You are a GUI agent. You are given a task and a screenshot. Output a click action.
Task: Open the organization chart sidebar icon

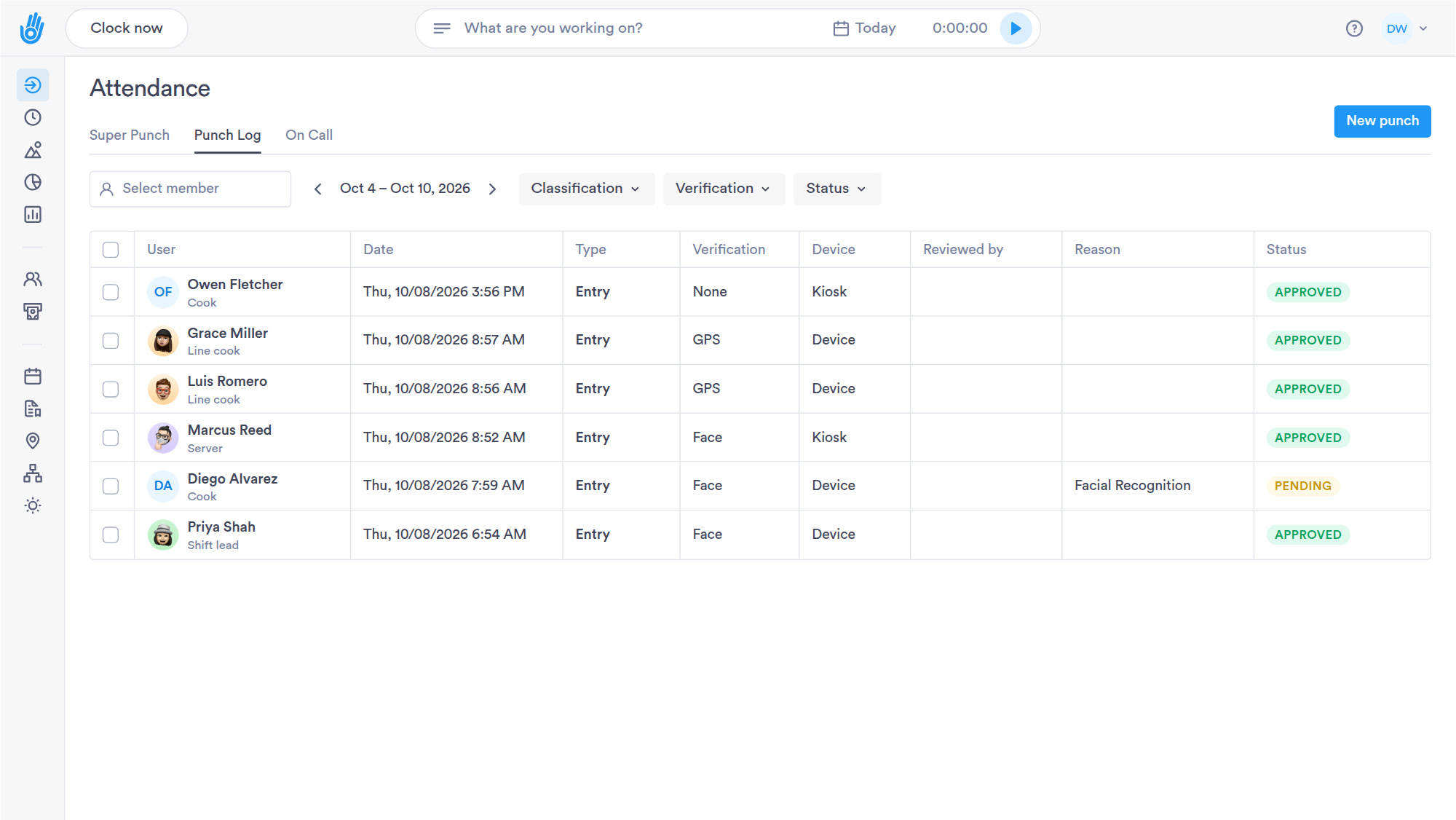pyautogui.click(x=33, y=473)
